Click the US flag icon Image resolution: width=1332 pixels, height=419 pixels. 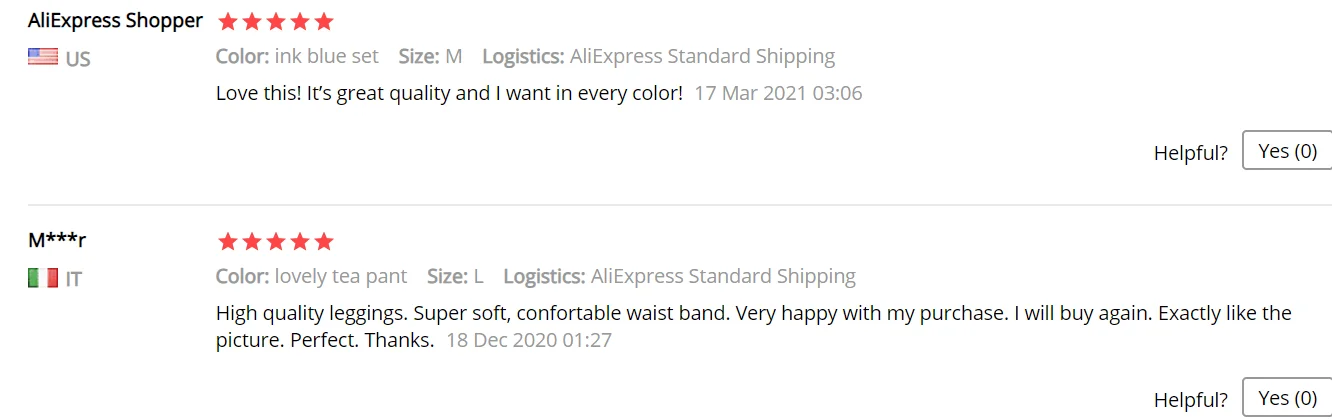coord(42,57)
